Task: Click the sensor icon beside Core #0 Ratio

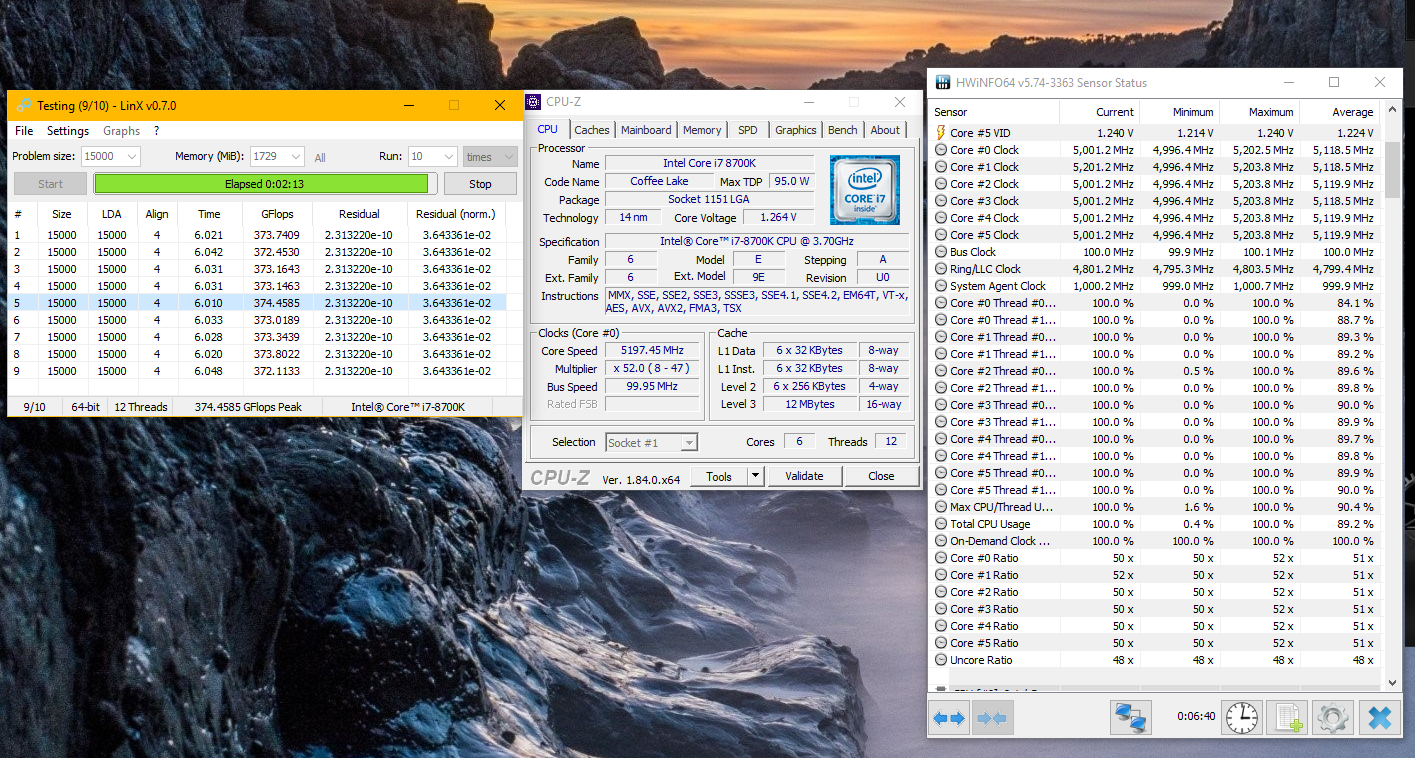Action: point(940,558)
